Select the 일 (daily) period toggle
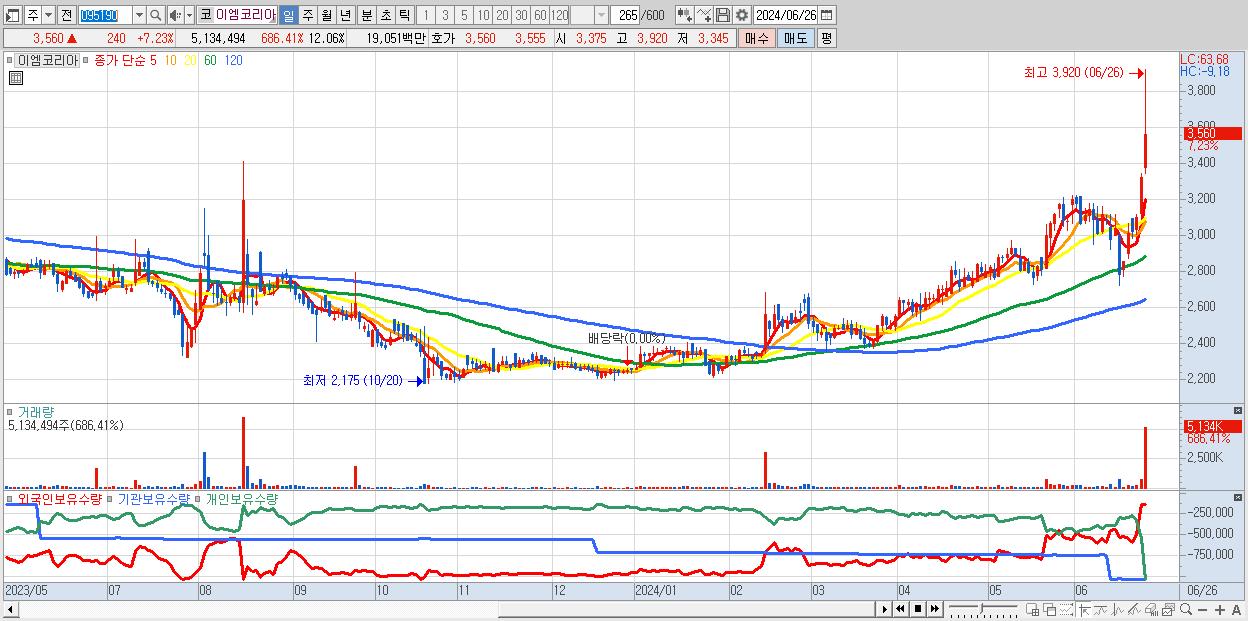 pos(288,15)
